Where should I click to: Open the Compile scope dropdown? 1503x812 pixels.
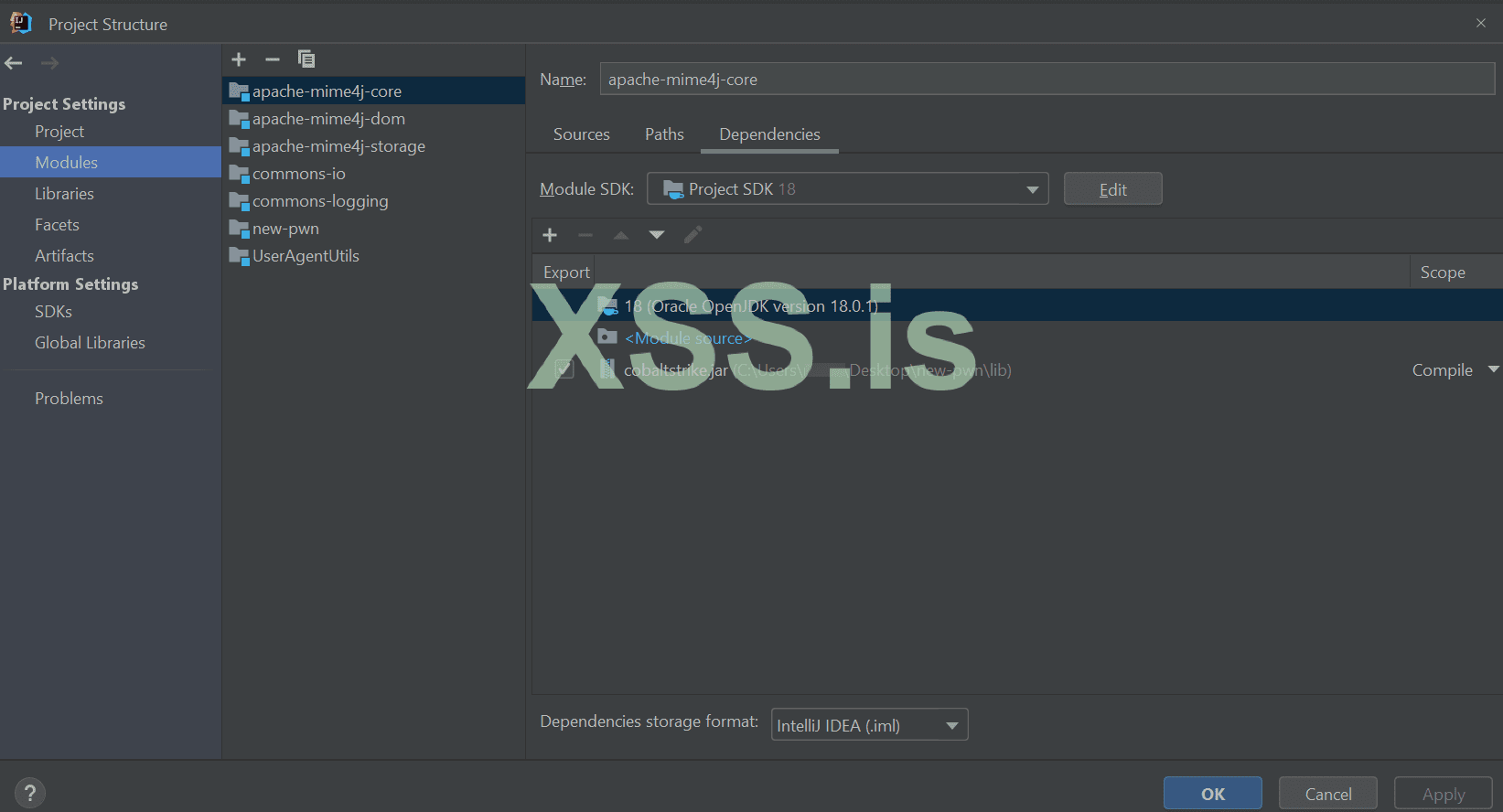pos(1455,370)
